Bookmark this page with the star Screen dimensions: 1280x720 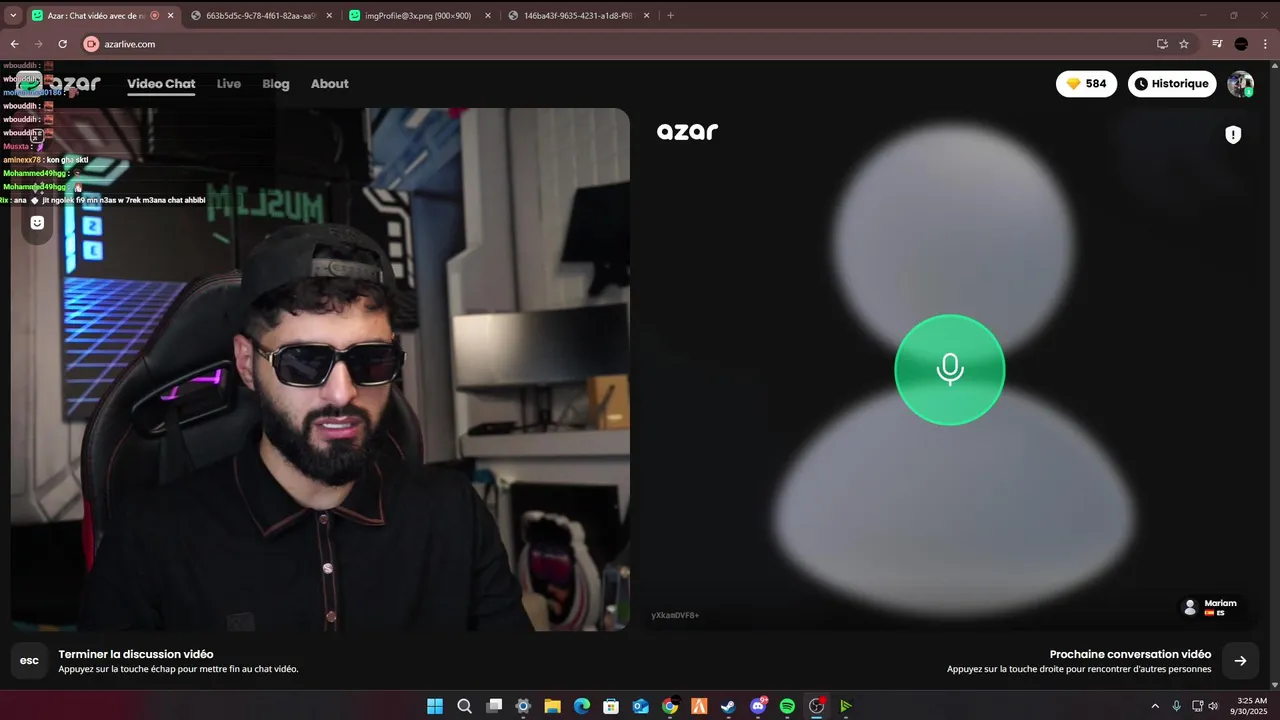(1184, 44)
